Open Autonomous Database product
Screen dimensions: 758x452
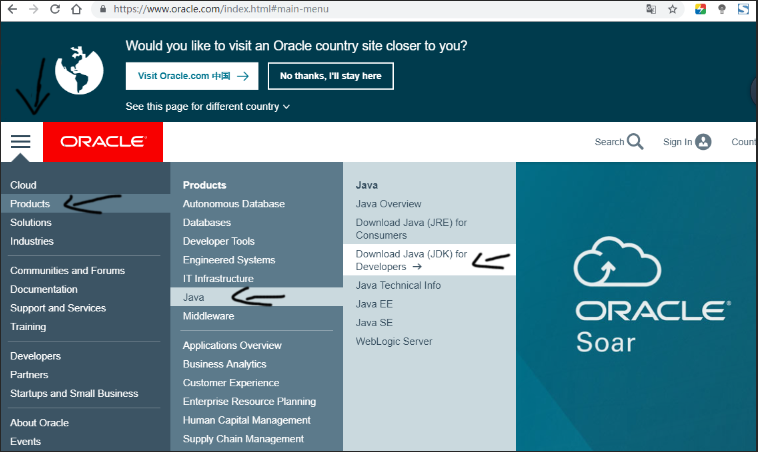234,204
